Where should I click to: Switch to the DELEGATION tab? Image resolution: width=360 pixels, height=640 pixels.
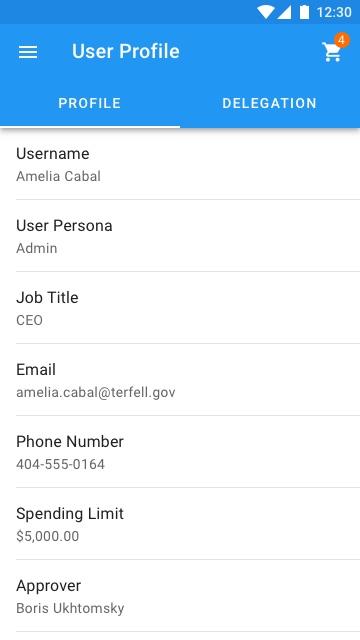click(270, 103)
